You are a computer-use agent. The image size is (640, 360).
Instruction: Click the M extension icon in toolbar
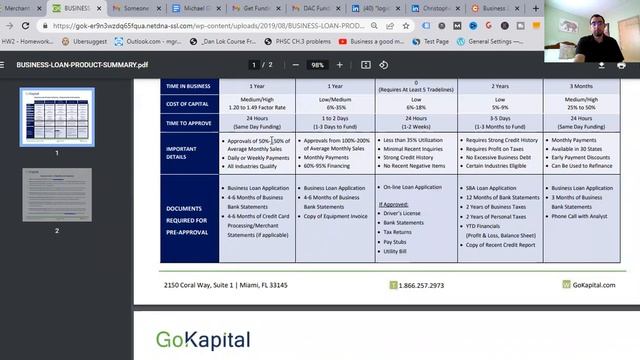coord(457,26)
